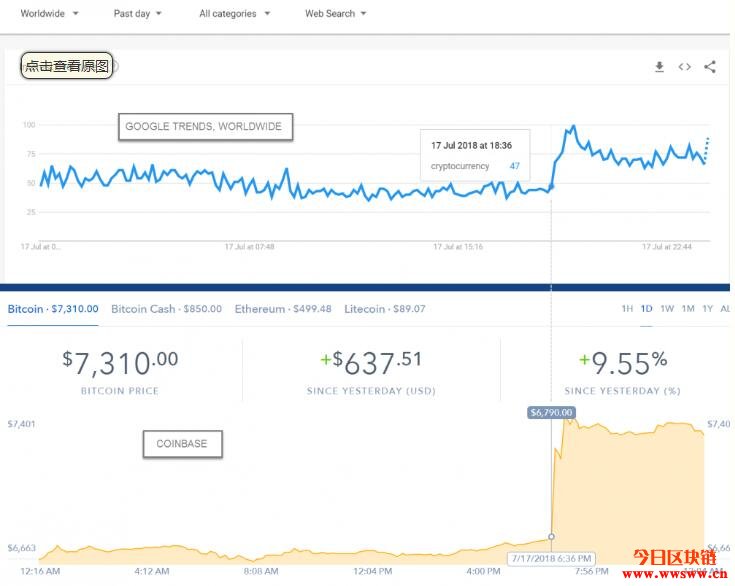
Task: Download the Google Trends chart data
Action: pos(659,67)
